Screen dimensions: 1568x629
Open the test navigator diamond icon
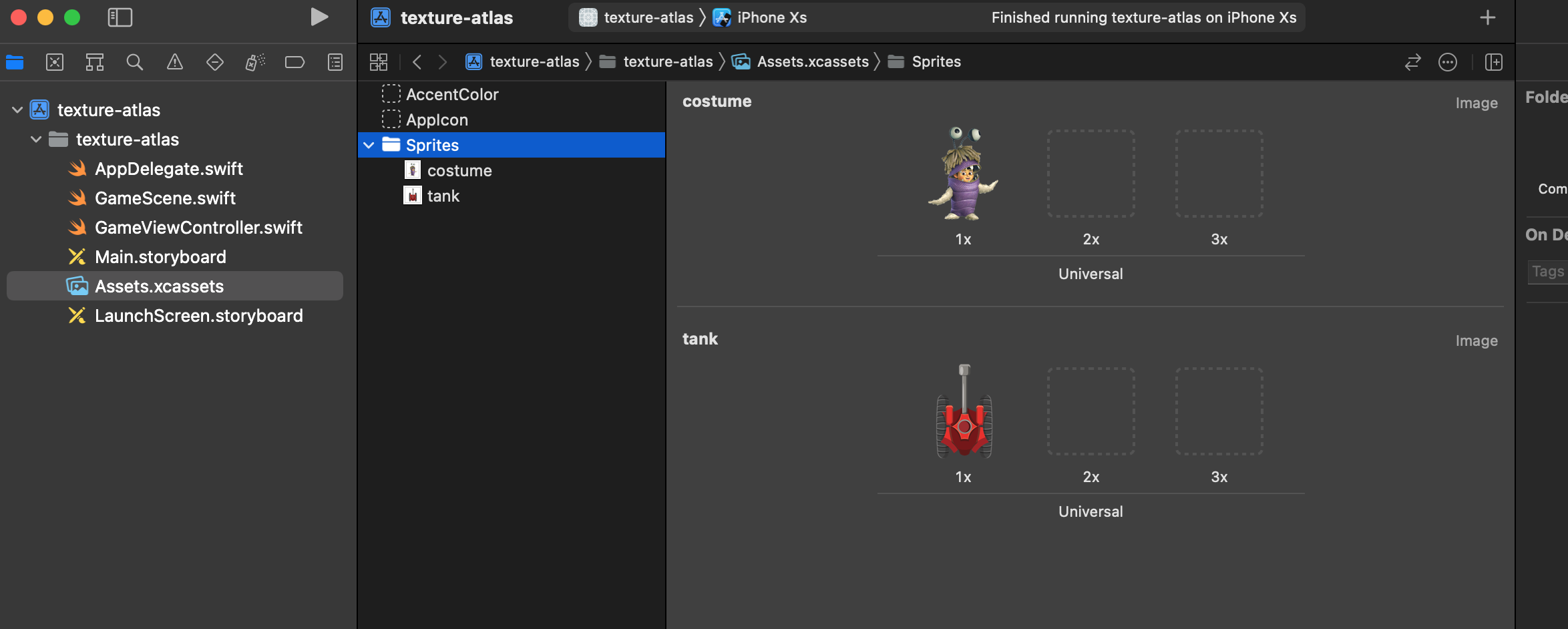click(215, 62)
